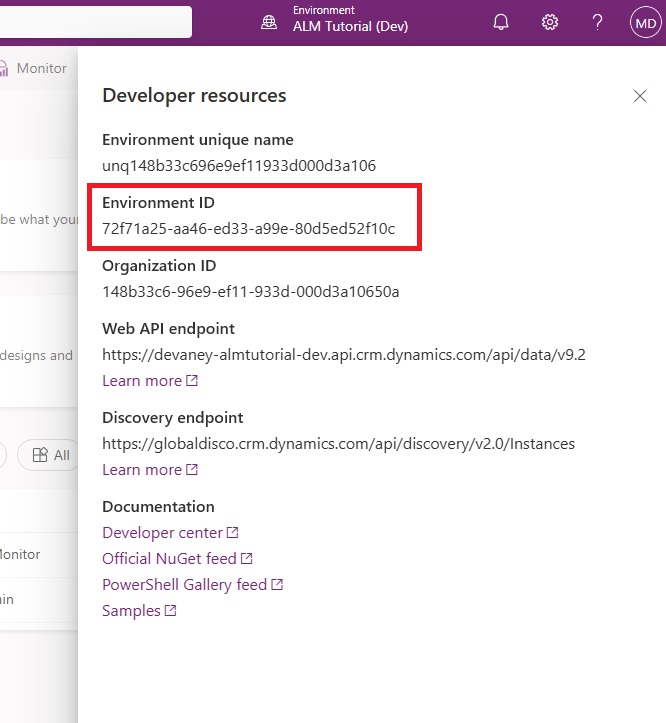
Task: Click the Web API endpoint URL
Action: (x=344, y=355)
